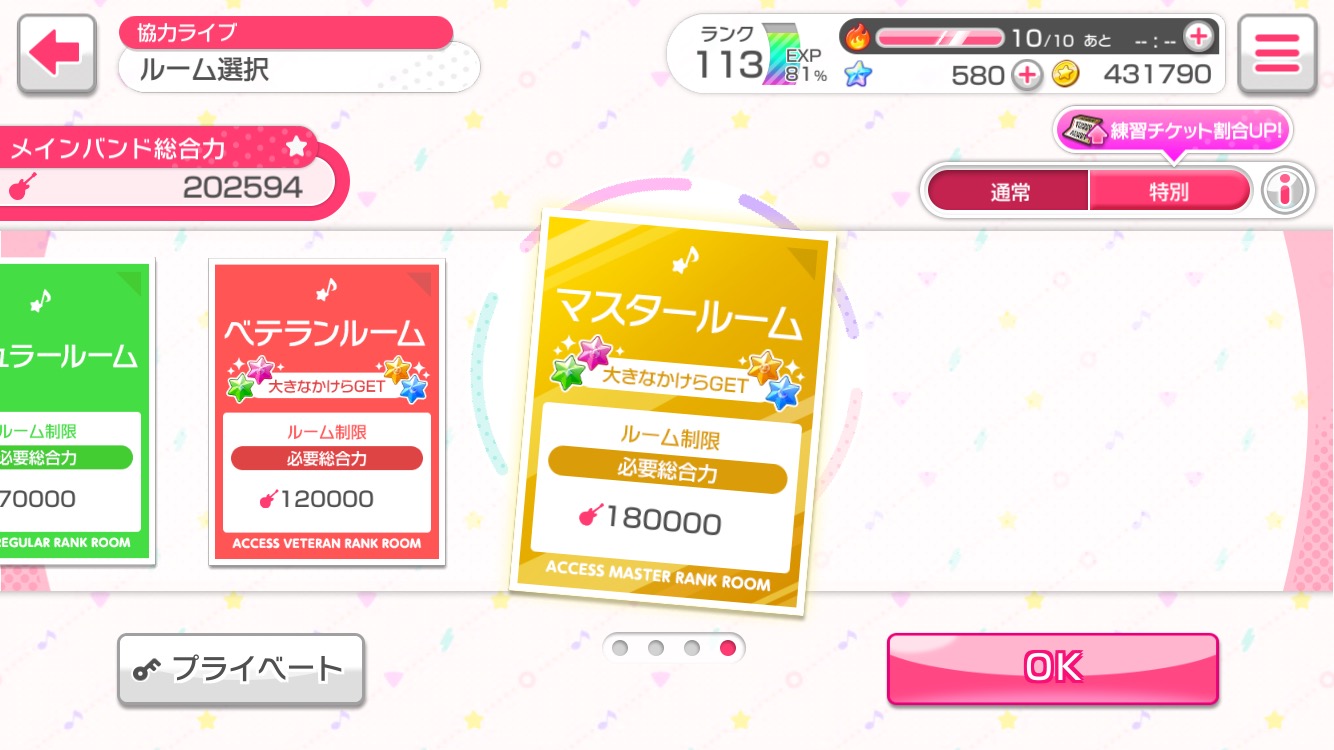This screenshot has width=1334, height=750.
Task: Tap the pink stamina gauge bar
Action: coord(939,38)
